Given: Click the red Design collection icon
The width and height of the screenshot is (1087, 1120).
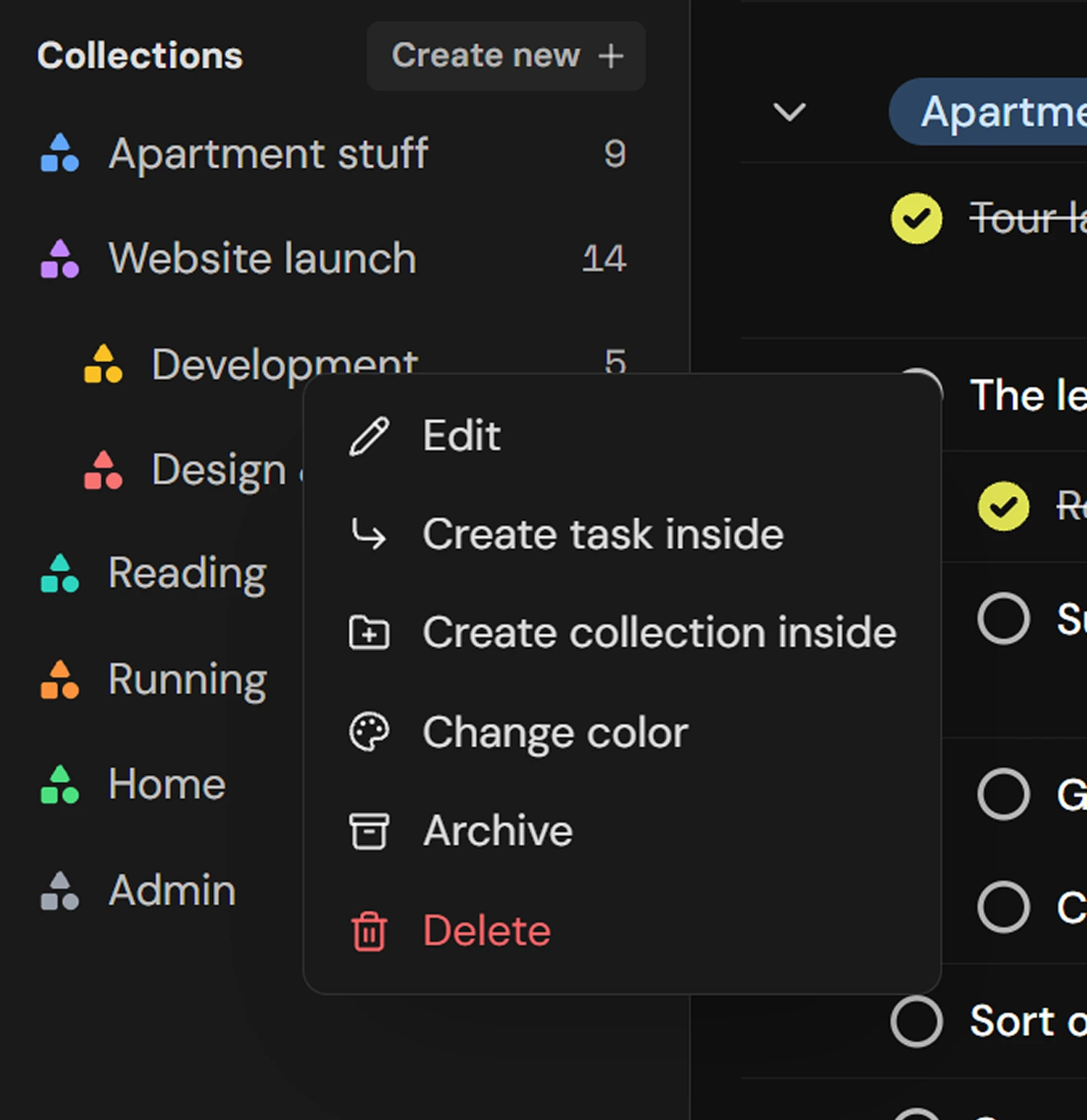Looking at the screenshot, I should click(103, 470).
